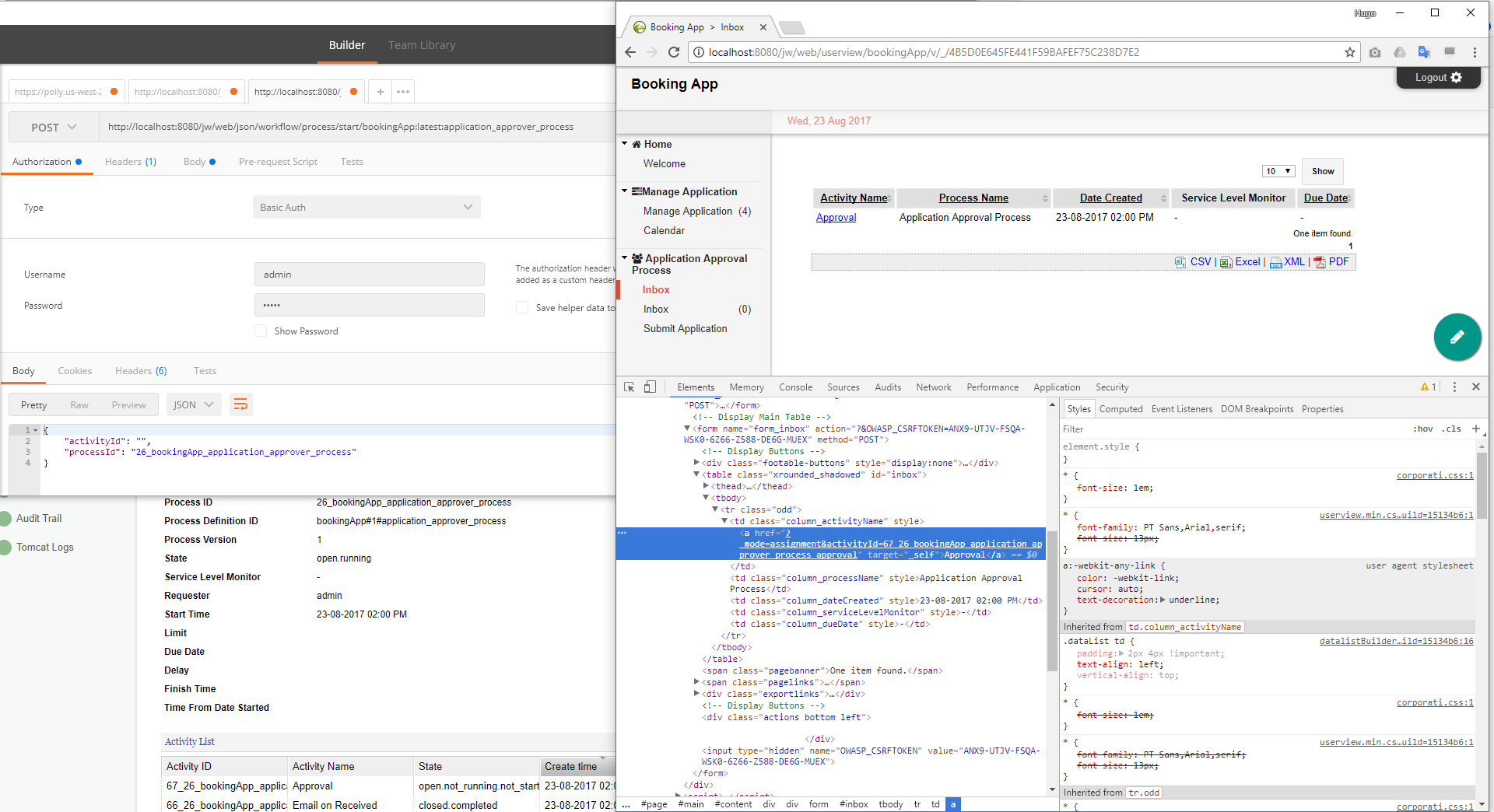Open the POST method dropdown
The height and width of the screenshot is (812, 1494).
click(x=54, y=128)
